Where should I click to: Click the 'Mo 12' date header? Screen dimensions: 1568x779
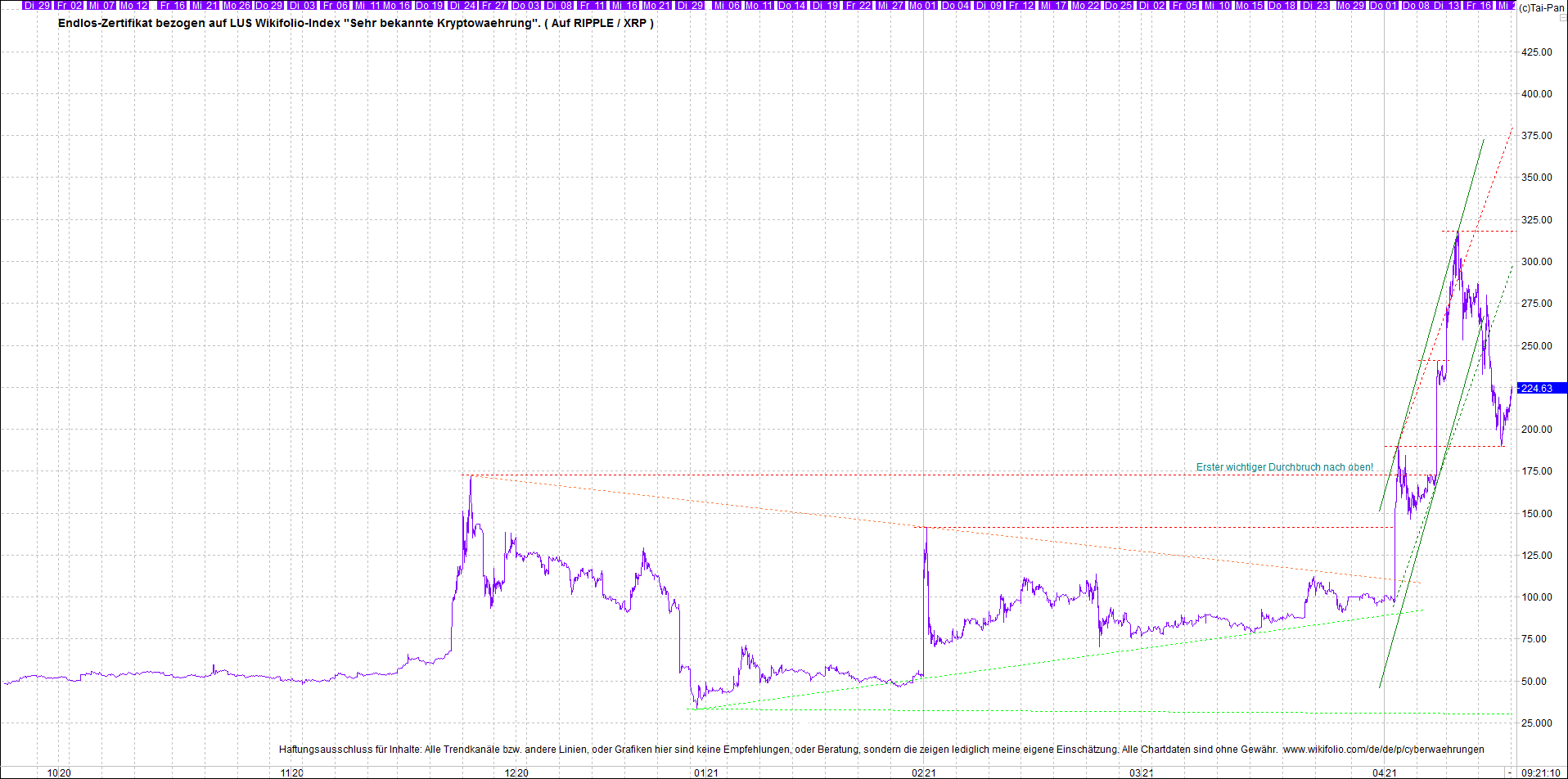(134, 5)
